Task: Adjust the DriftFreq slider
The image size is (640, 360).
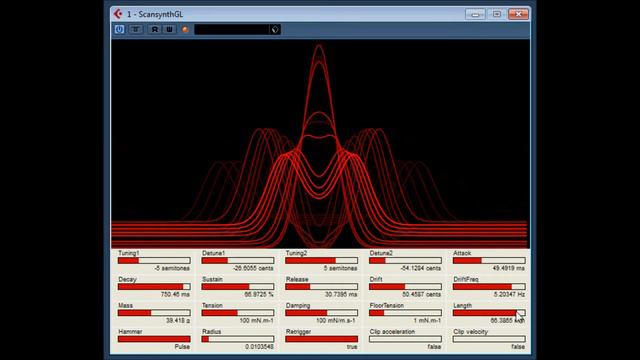Action: (x=489, y=287)
